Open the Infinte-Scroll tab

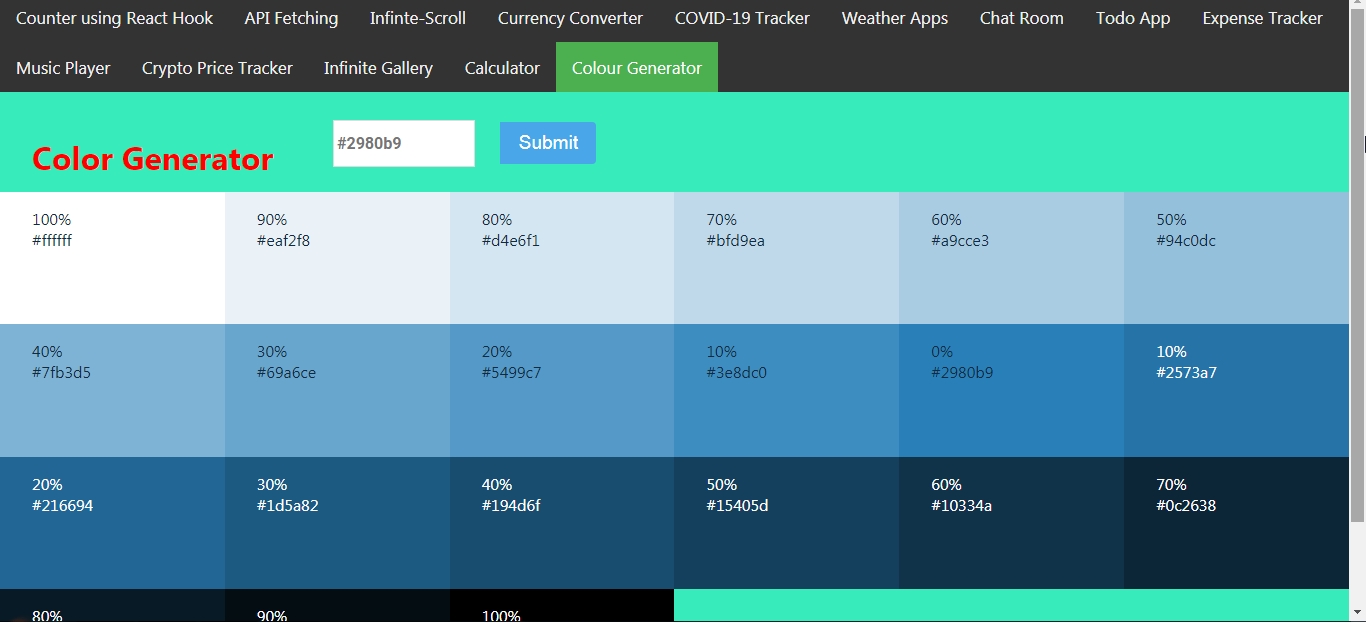point(418,18)
